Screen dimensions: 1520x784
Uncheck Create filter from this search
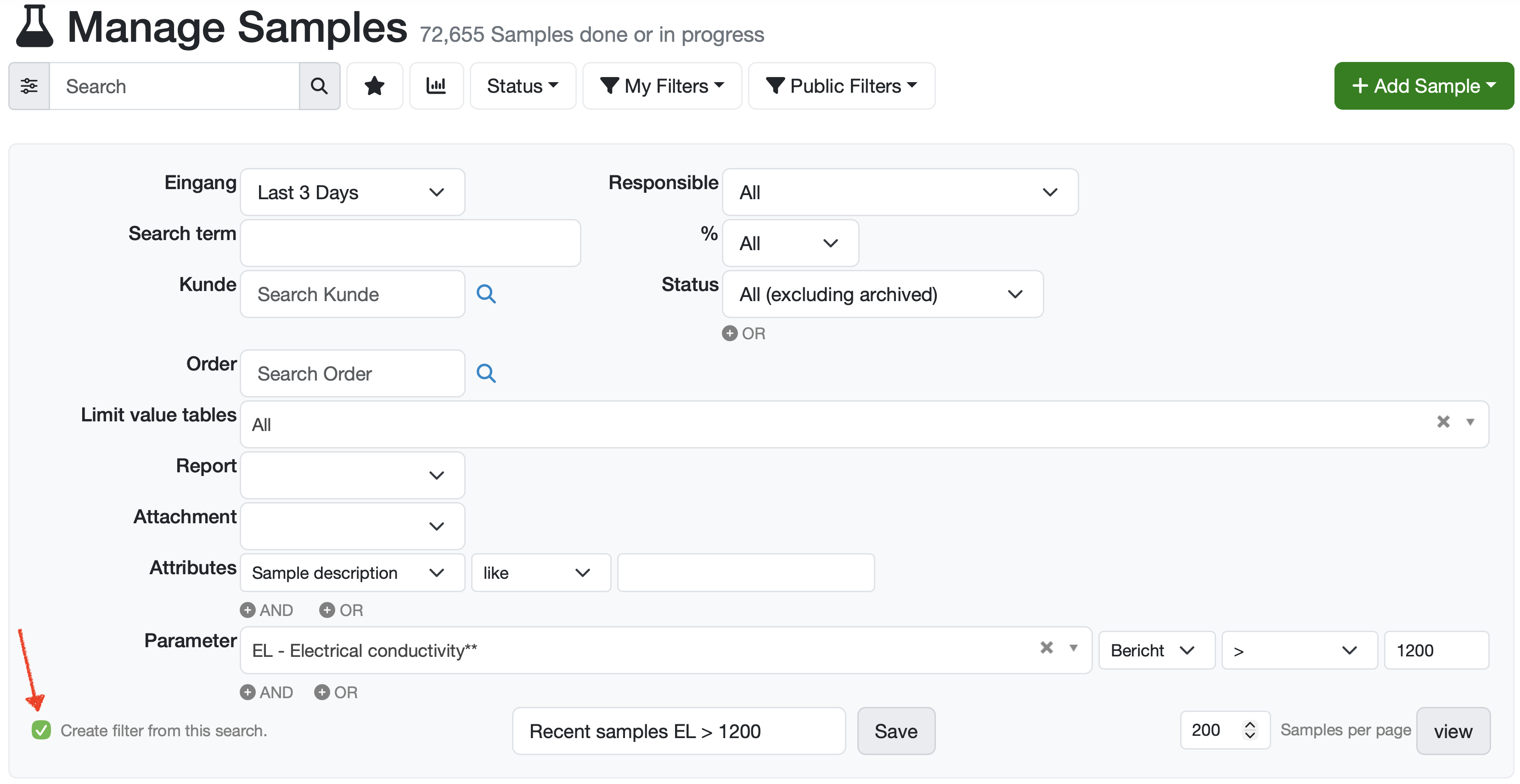click(x=41, y=730)
